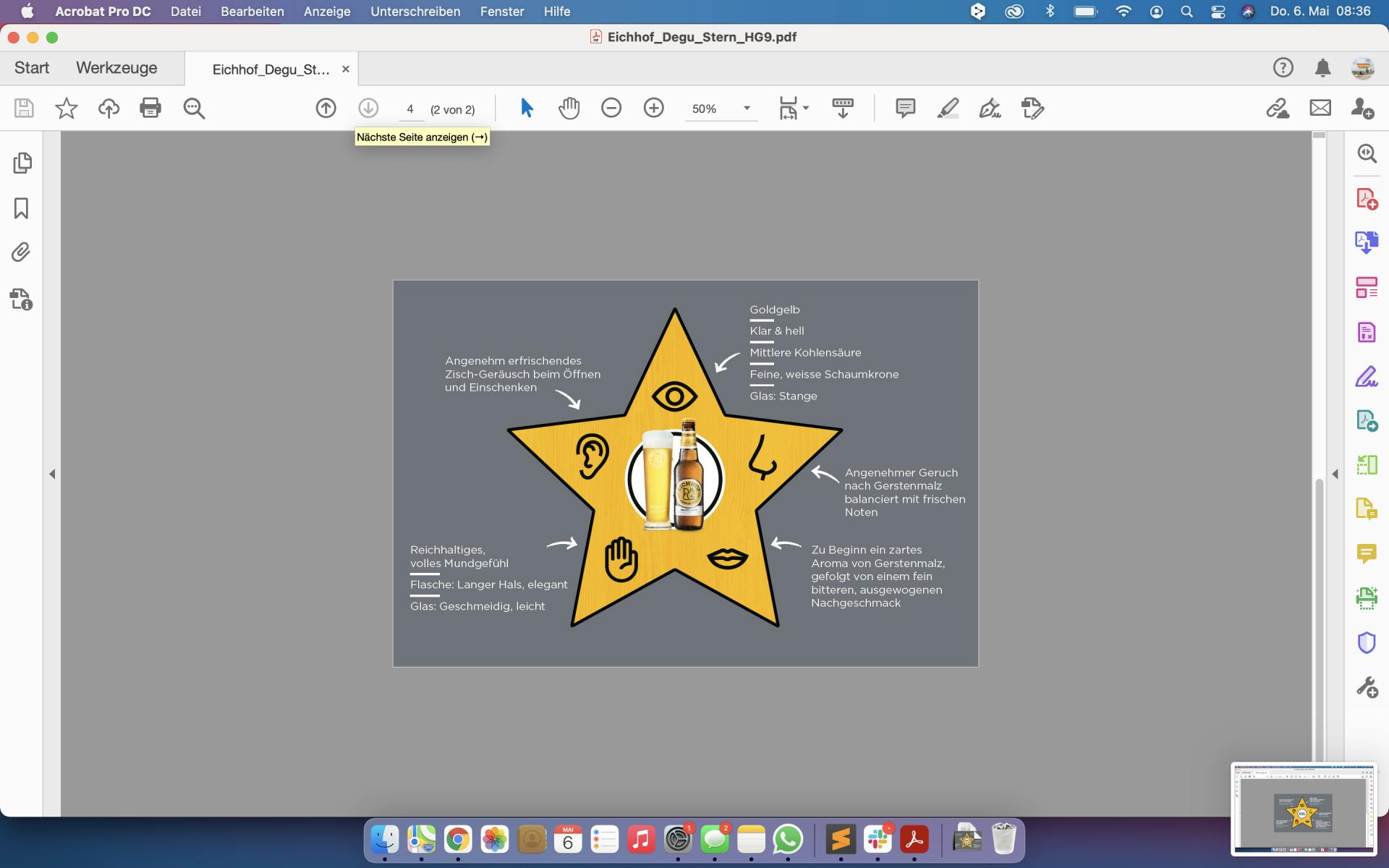Viewport: 1389px width, 868px height.
Task: Open the Anzeige menu
Action: (327, 12)
